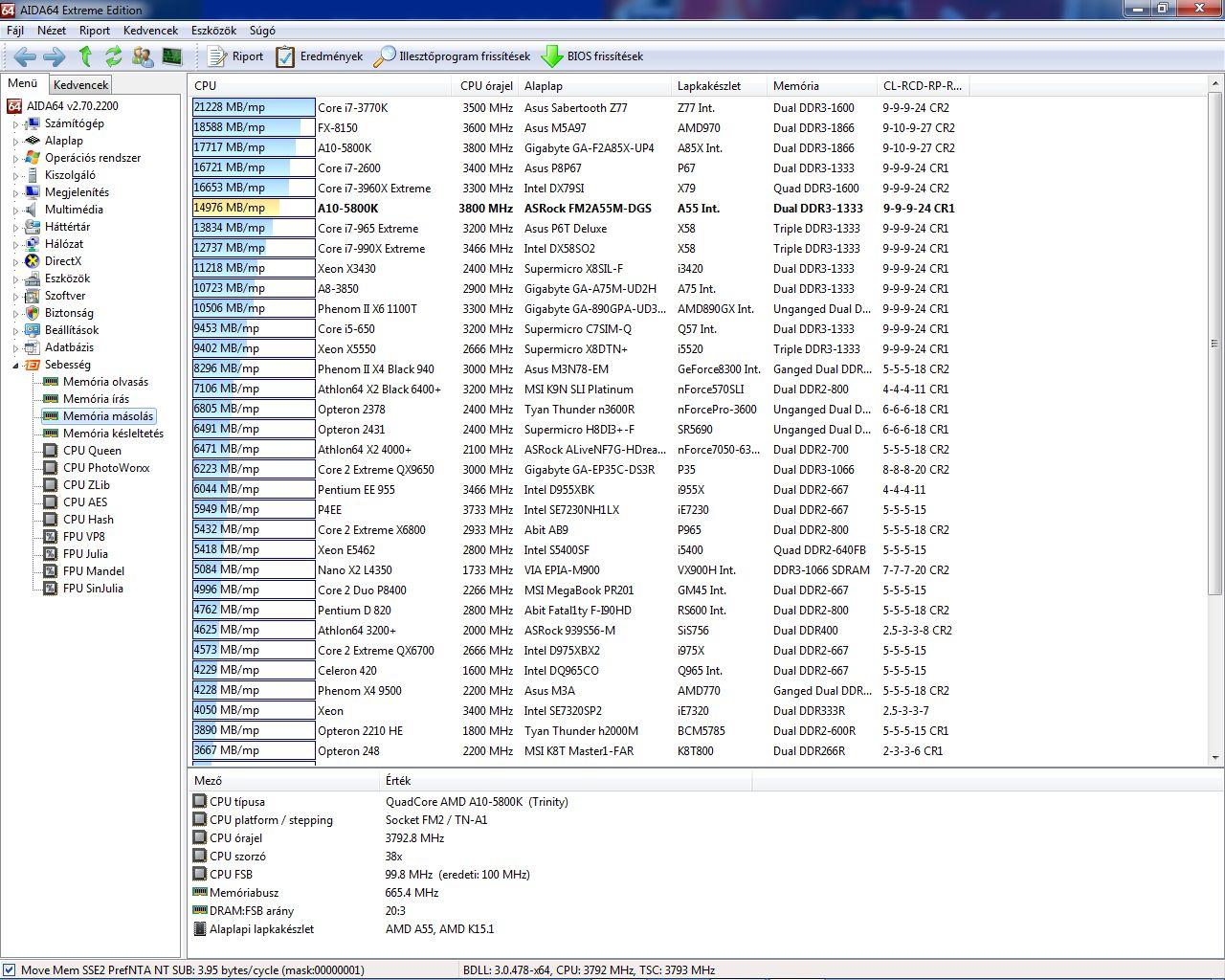Click the Eszközök tree icon
This screenshot has height=980, width=1225.
point(33,278)
